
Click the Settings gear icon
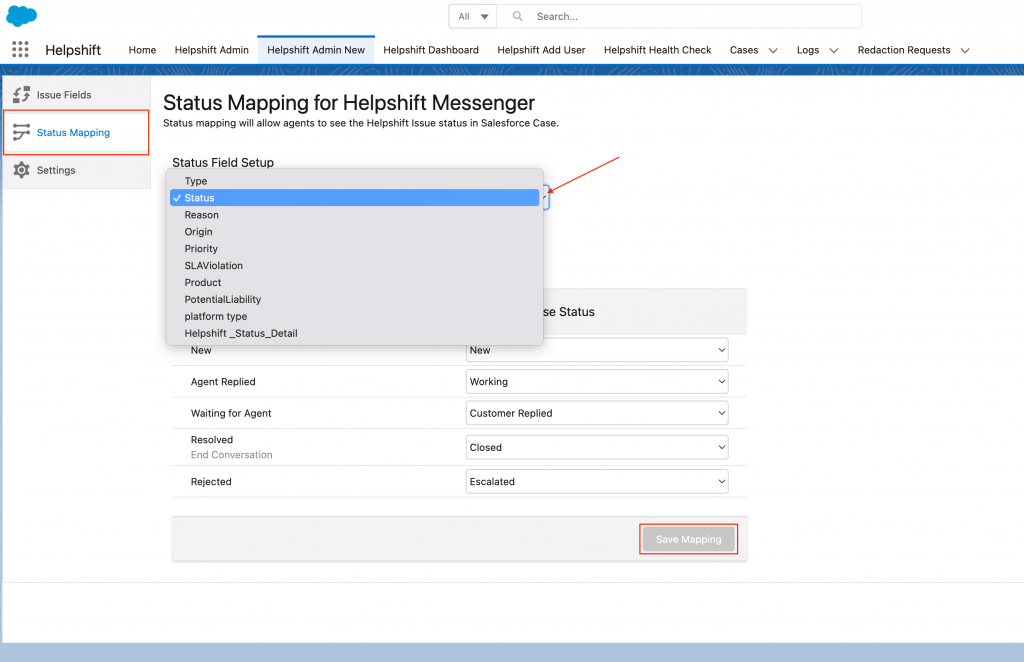tap(21, 170)
